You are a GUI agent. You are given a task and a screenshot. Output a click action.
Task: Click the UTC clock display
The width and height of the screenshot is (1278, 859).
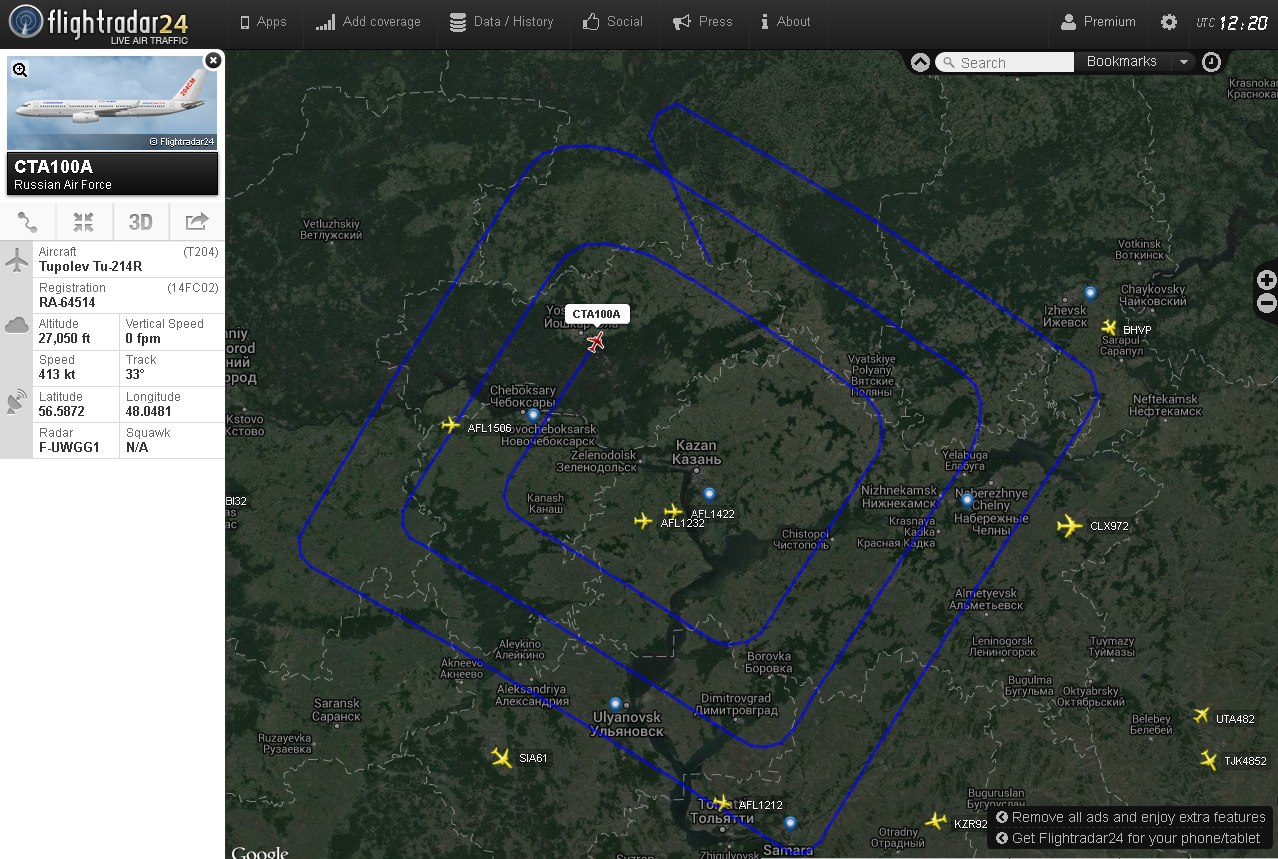pos(1232,22)
